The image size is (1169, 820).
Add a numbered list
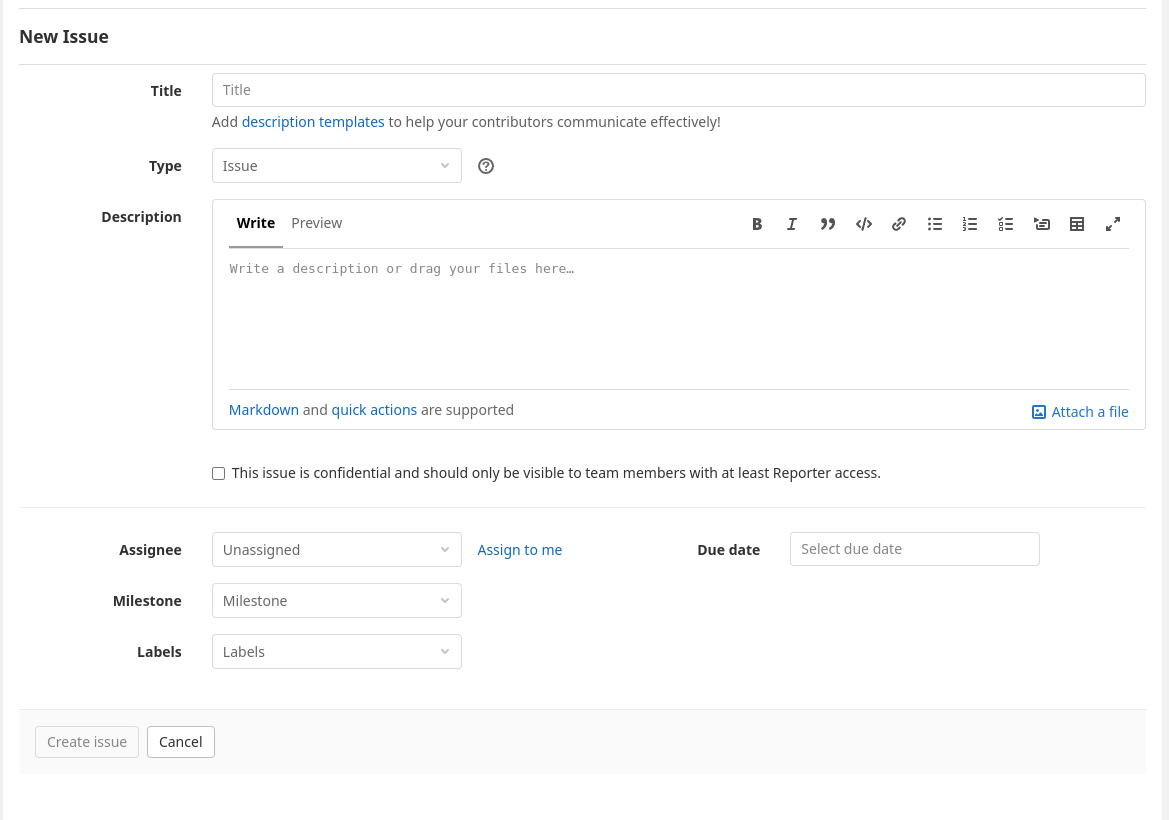pos(970,224)
